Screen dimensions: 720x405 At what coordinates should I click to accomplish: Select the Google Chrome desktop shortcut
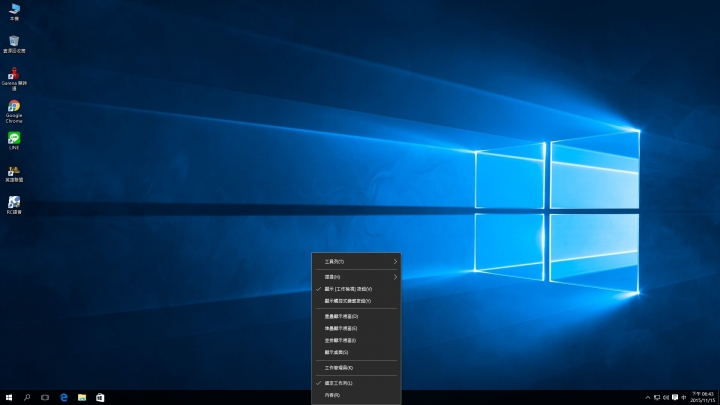point(14,112)
